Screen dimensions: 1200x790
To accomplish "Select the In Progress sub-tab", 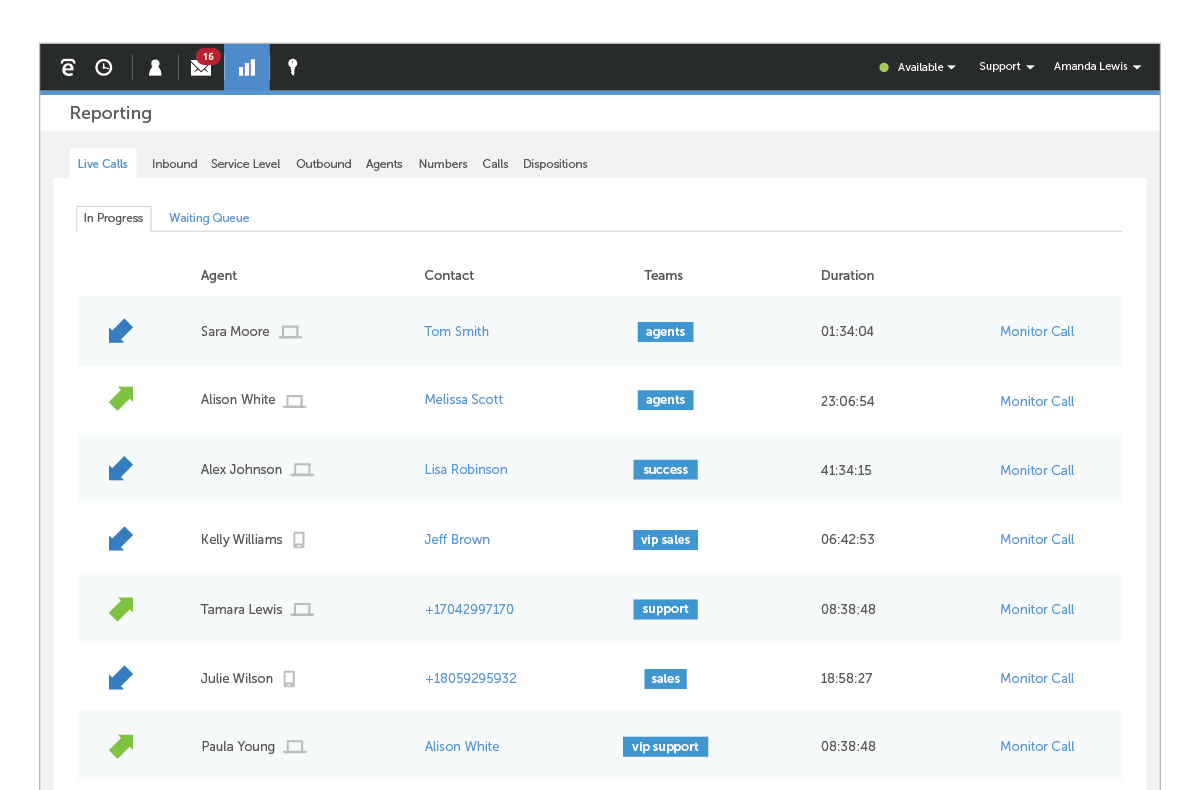I will 113,218.
